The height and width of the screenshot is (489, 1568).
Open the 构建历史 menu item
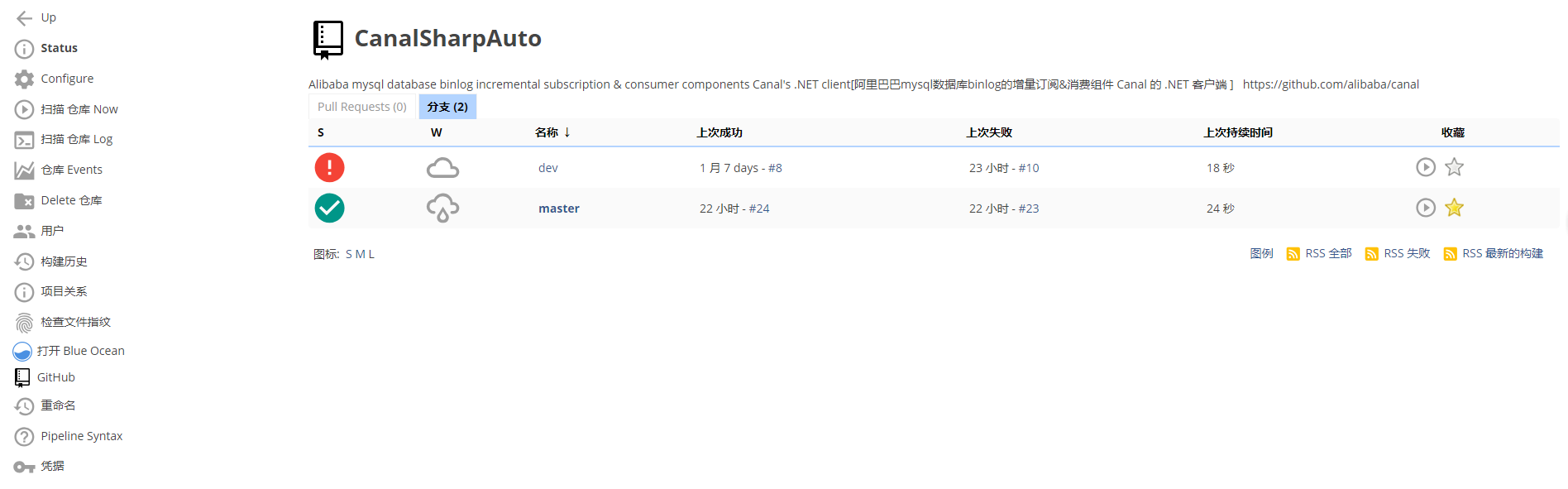click(65, 261)
